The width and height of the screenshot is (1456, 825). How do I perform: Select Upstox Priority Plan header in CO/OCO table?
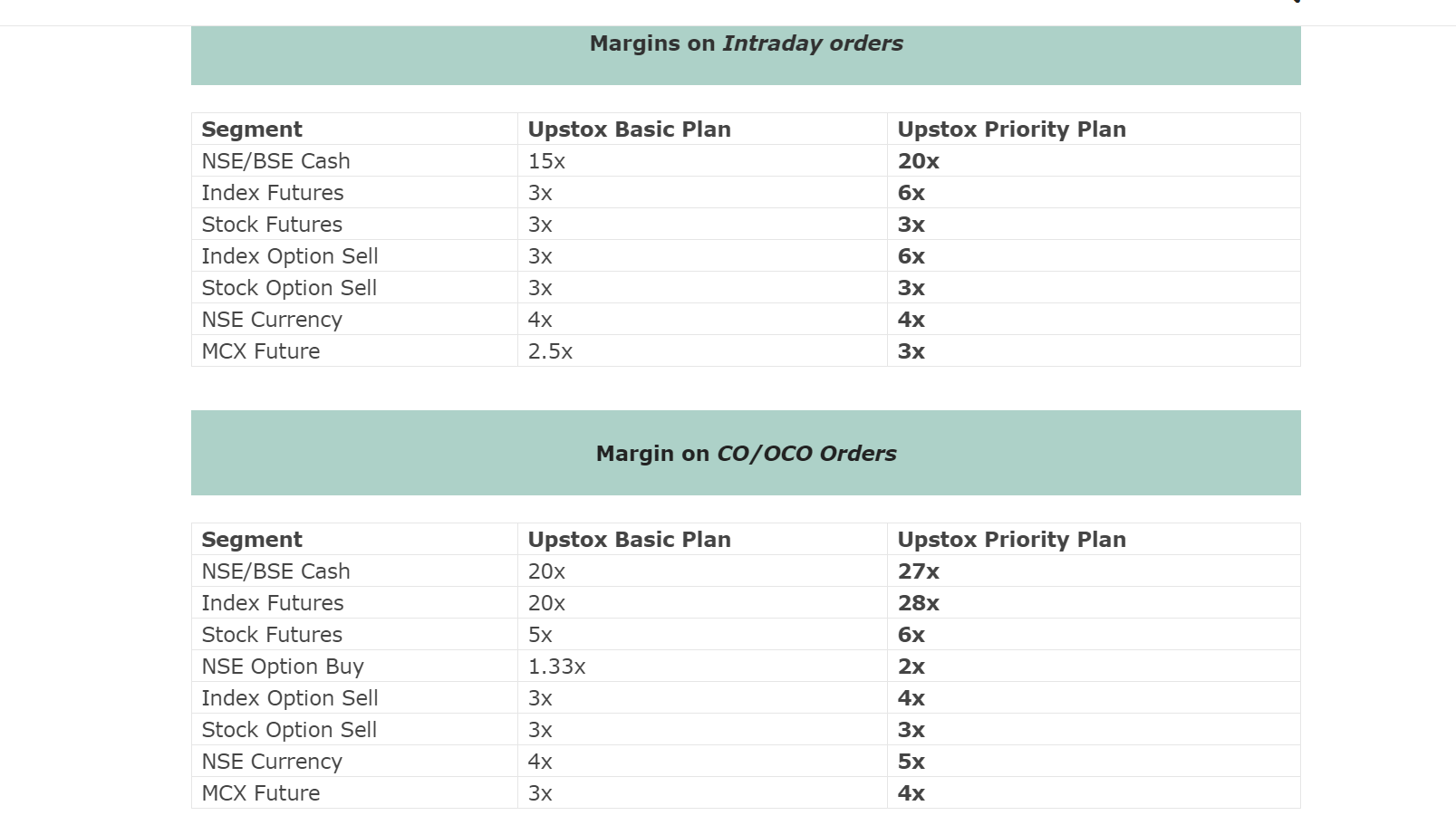coord(1012,540)
